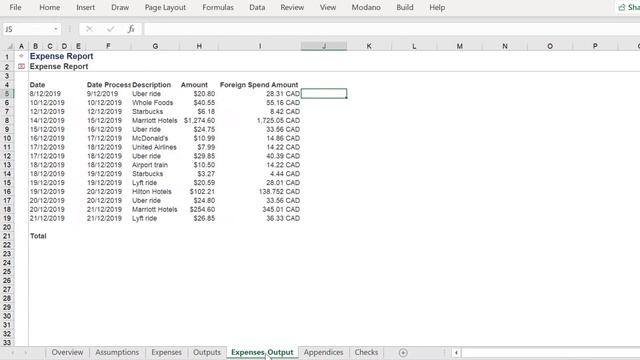Image resolution: width=640 pixels, height=360 pixels.
Task: Select column K header
Action: [369, 46]
